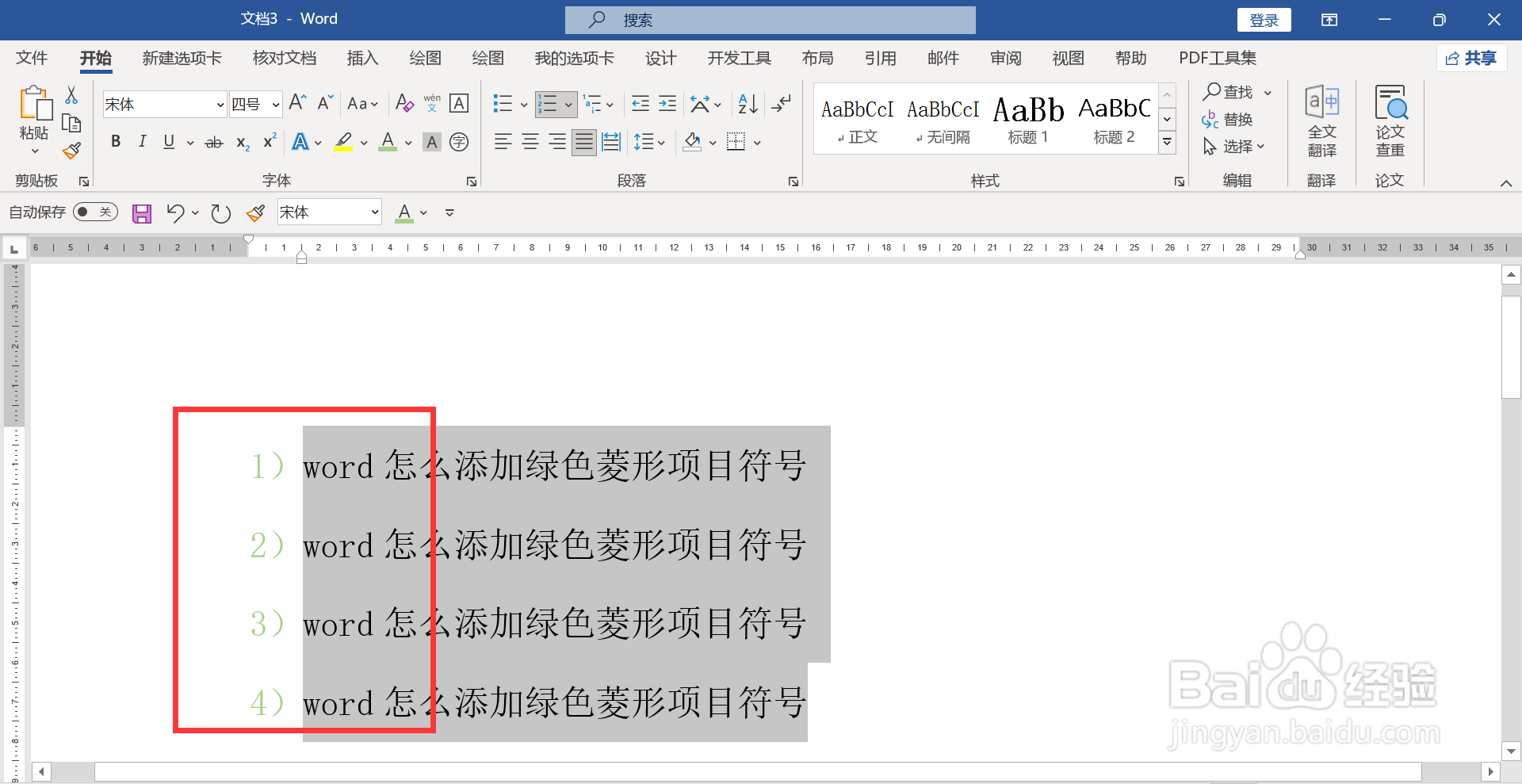This screenshot has height=784, width=1522.
Task: Apply character border icon
Action: 459,103
